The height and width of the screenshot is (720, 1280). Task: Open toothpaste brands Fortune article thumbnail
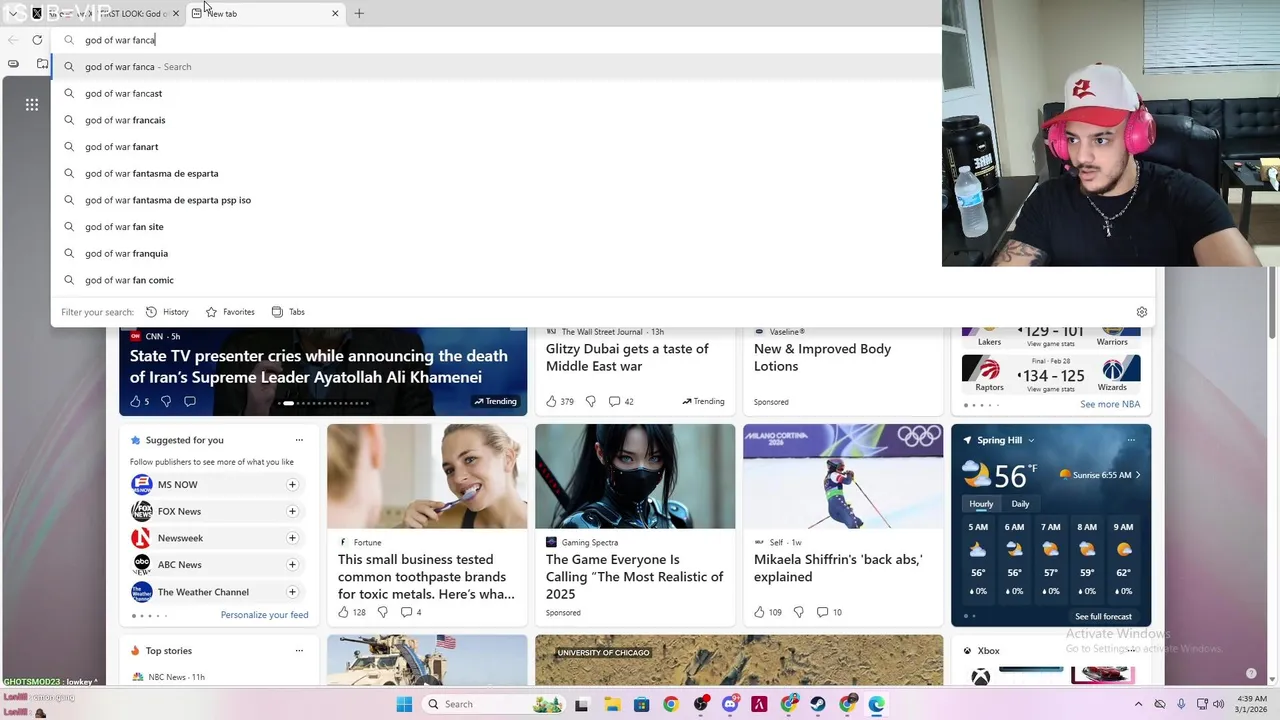(x=427, y=476)
